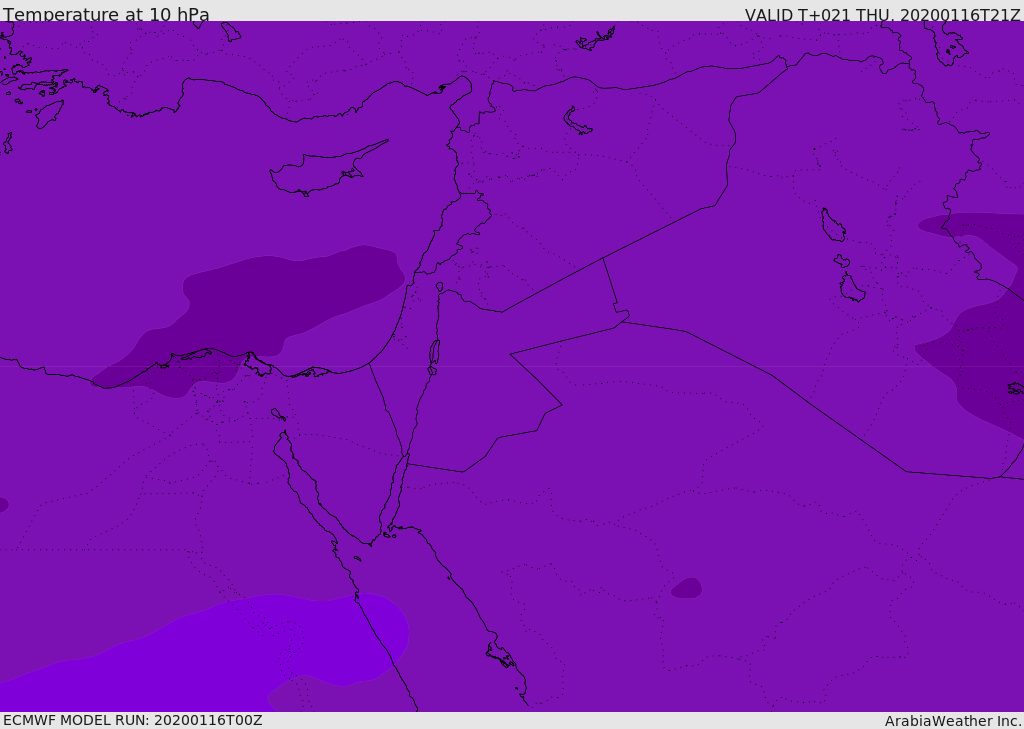Click the 'ECMWF MODEL RUN: 20200116T00Z' text
Screen dimensions: 1024x729
tap(133, 720)
